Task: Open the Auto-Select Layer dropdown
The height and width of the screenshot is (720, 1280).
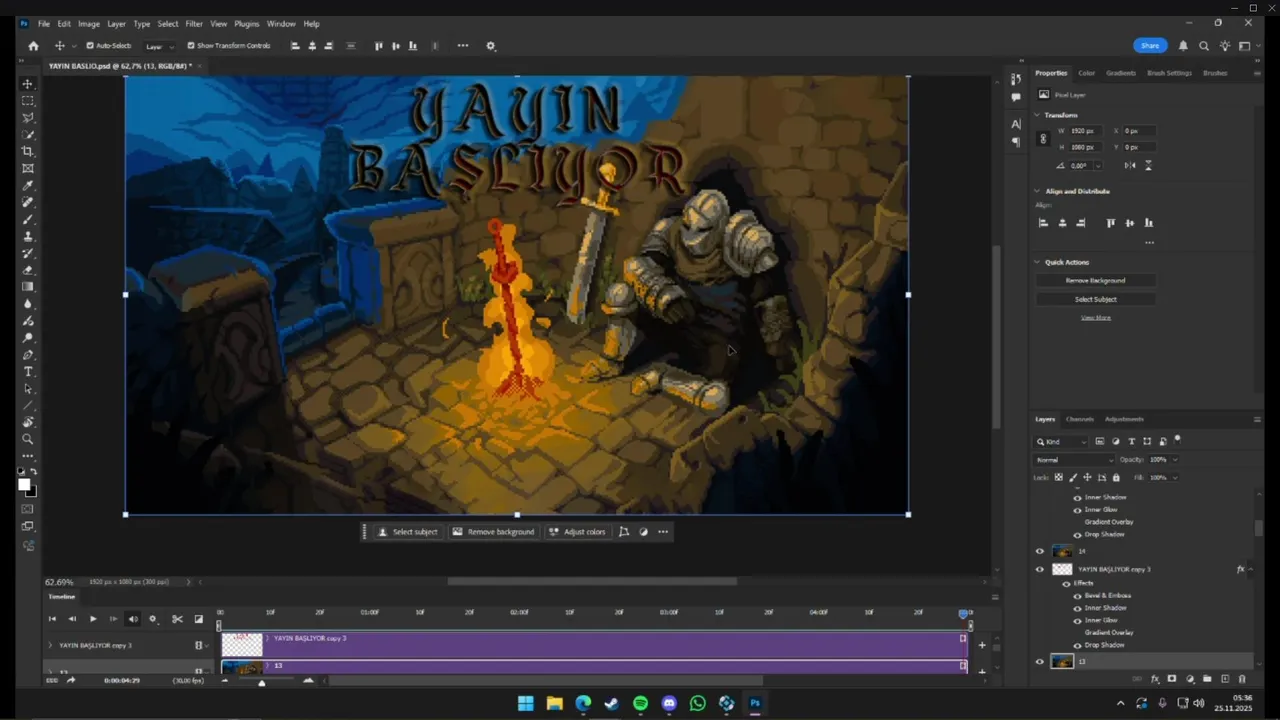Action: point(159,46)
